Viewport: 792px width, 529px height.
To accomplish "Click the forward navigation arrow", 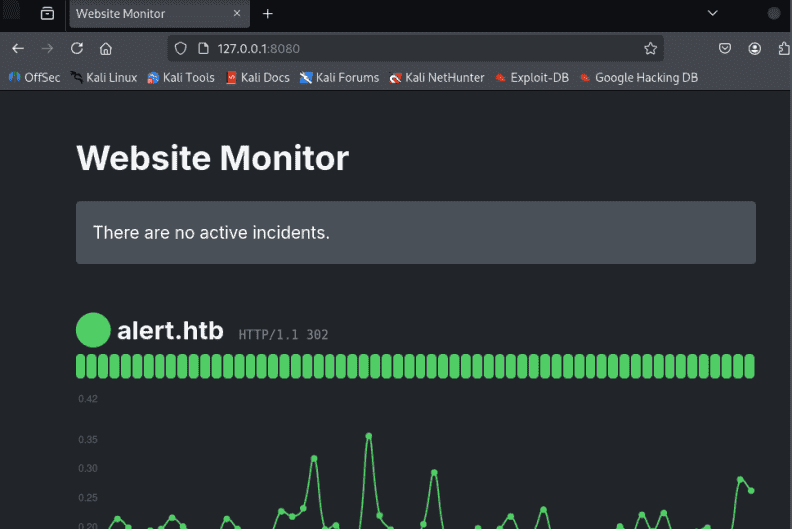I will 47,49.
